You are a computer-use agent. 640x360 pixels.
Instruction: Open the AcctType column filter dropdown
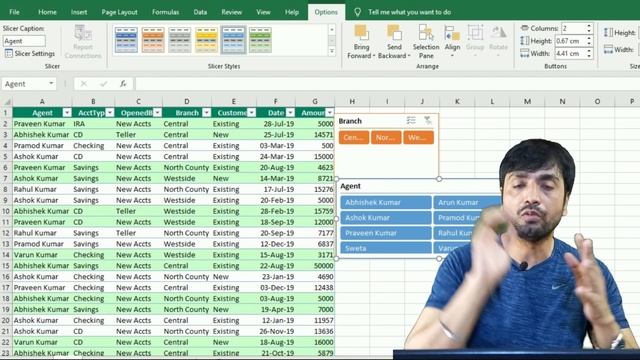(x=110, y=113)
